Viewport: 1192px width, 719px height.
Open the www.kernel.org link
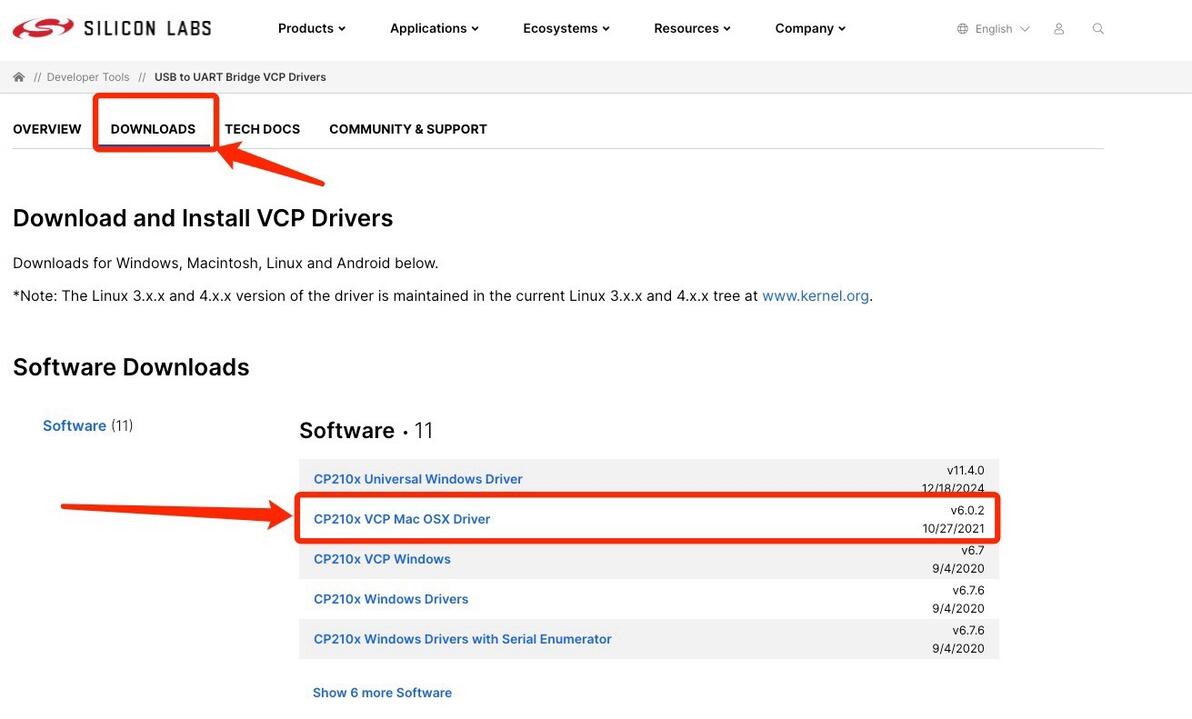coord(815,296)
